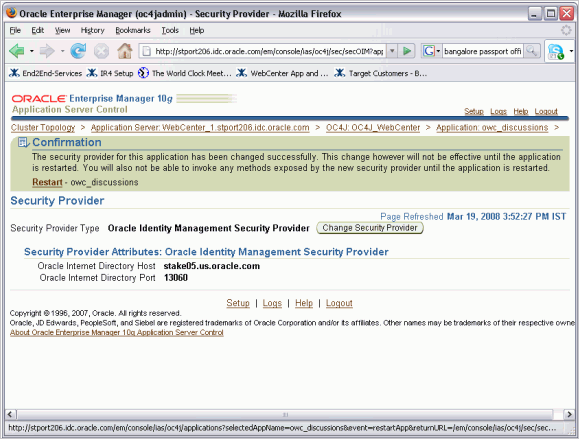Open the View menu
This screenshot has height=439, width=579.
tap(62, 30)
